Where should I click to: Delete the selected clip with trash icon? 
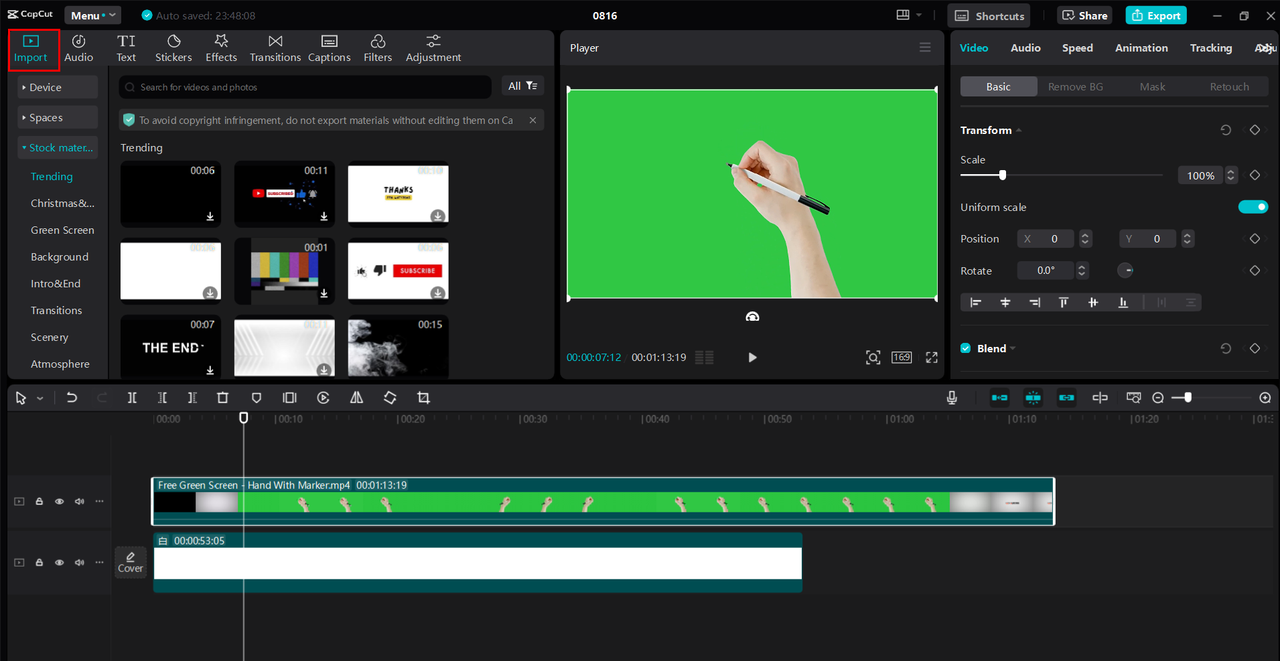point(223,397)
